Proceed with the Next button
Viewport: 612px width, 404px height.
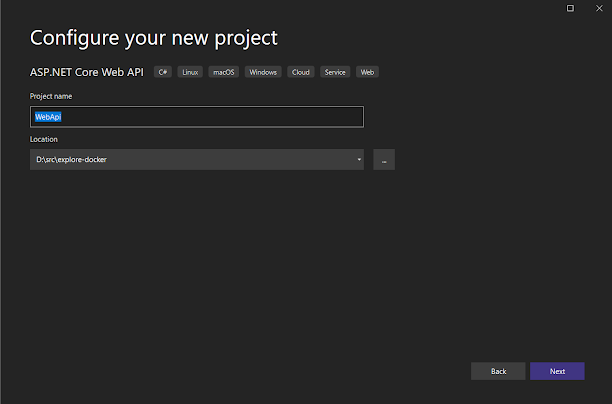[x=557, y=371]
